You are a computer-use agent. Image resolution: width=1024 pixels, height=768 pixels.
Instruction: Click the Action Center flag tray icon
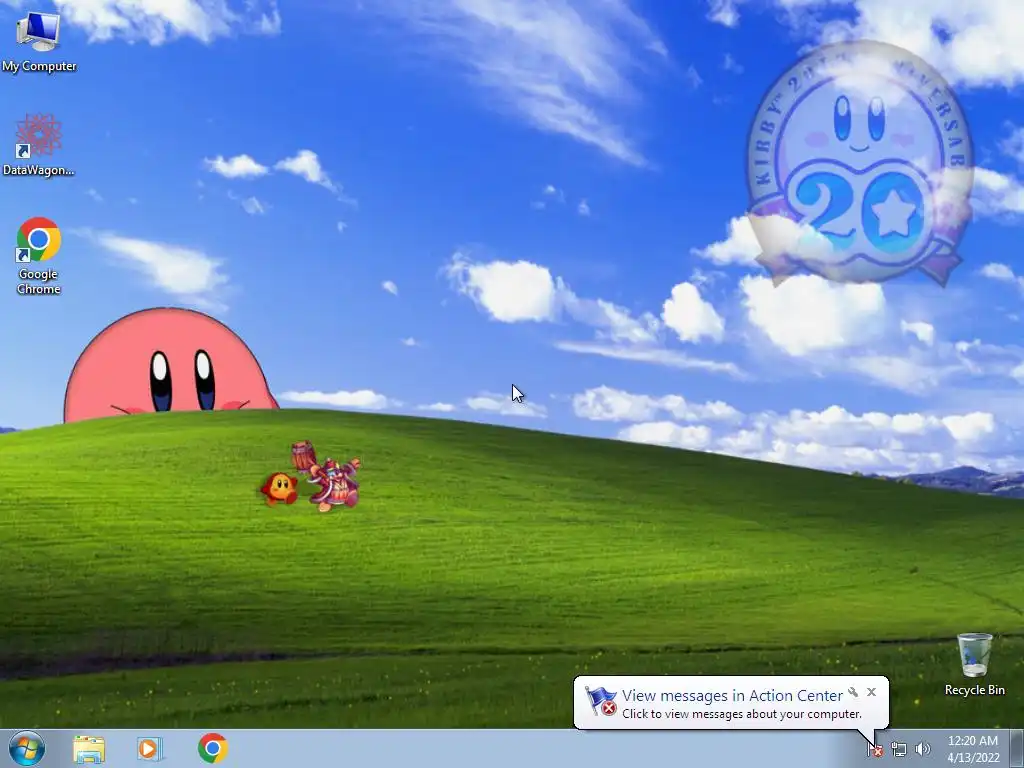tap(875, 750)
